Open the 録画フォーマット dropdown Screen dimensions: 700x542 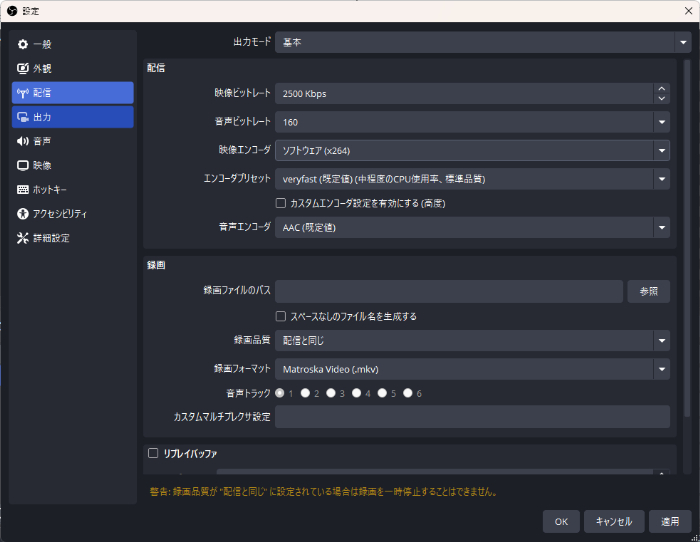[661, 369]
